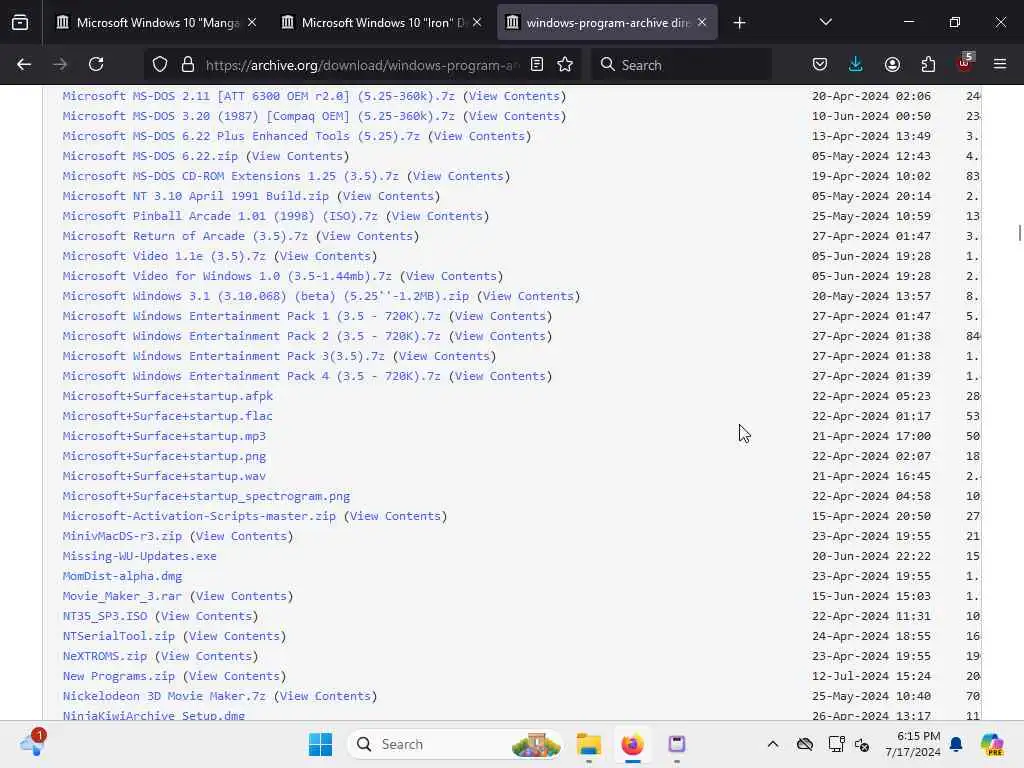
Task: Open notifications bell icon
Action: pos(956,744)
